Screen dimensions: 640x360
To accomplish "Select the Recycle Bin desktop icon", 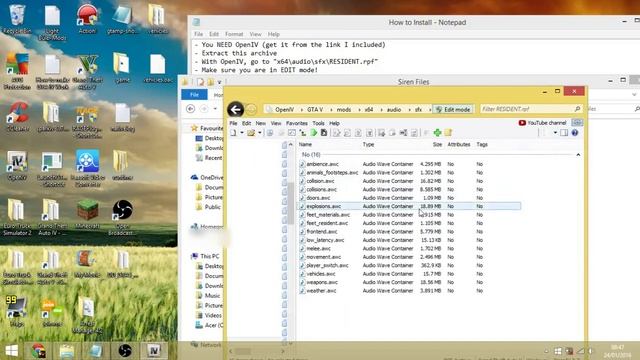I will [17, 20].
